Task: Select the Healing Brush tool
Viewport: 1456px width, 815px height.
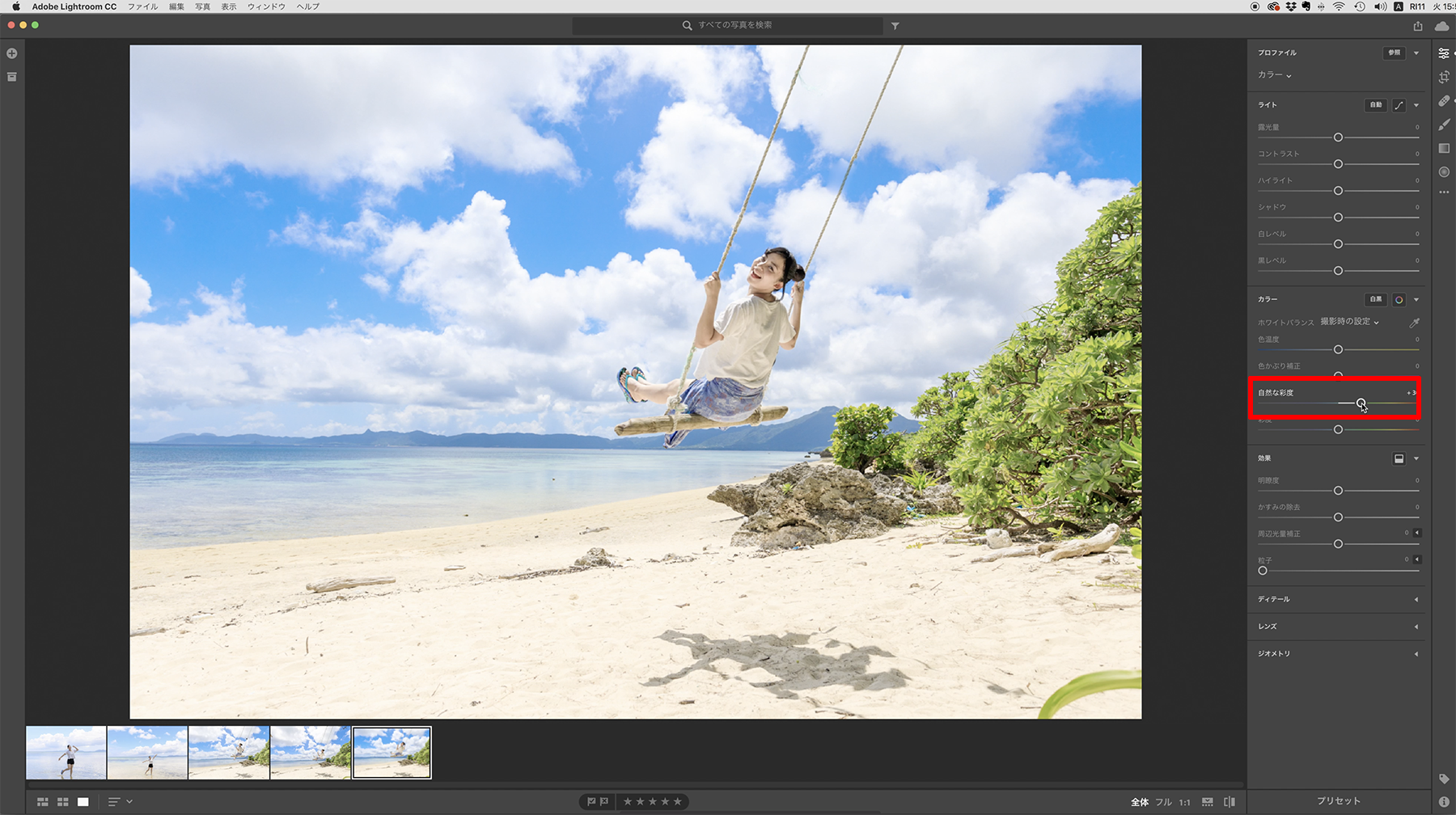Action: pyautogui.click(x=1444, y=101)
